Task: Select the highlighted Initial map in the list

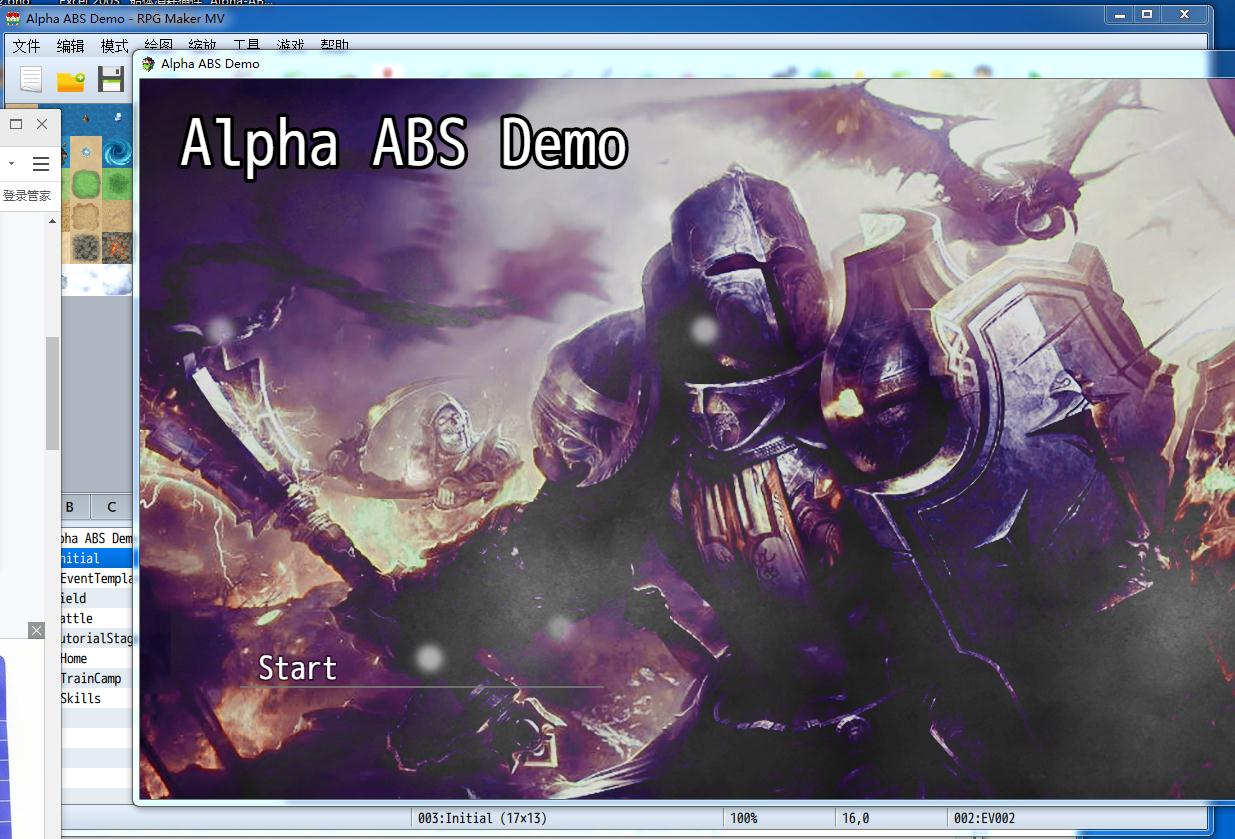Action: point(96,558)
